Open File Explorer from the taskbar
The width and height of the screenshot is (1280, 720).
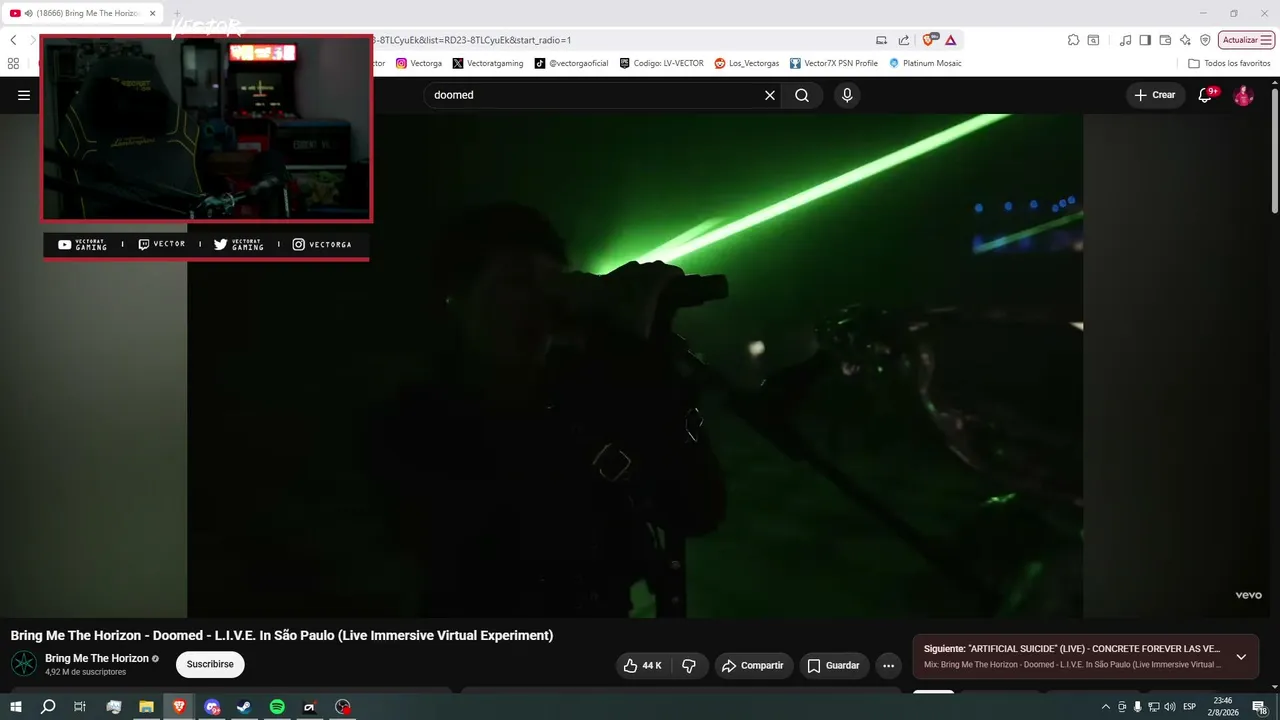146,707
